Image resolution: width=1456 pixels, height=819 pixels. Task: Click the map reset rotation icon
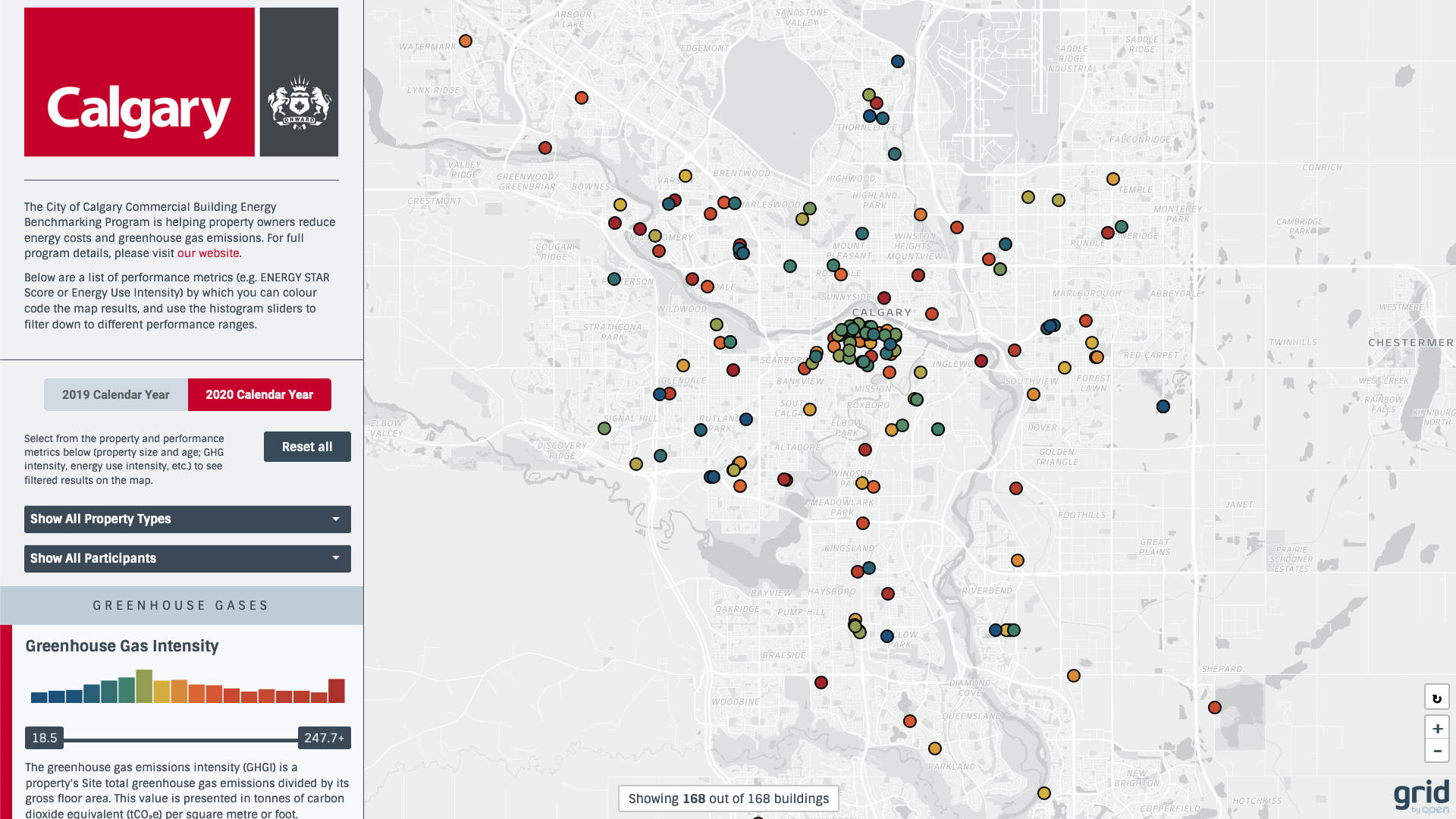[1436, 698]
